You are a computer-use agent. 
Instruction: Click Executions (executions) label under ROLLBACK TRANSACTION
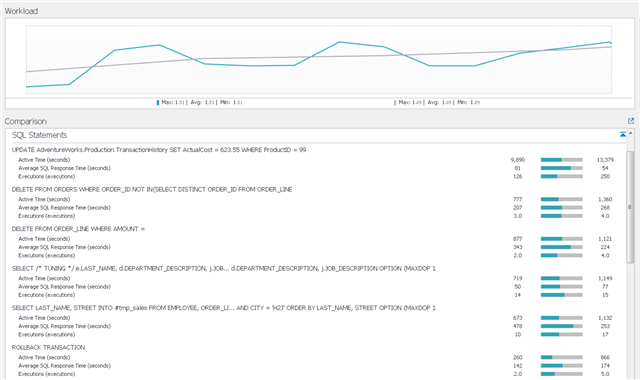(47, 374)
